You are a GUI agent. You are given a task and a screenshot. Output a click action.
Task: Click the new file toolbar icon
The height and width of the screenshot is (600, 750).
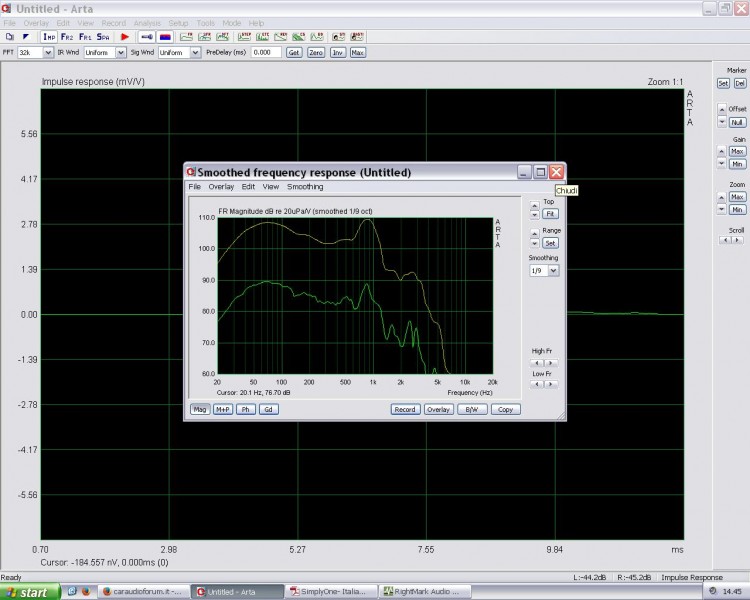click(x=10, y=37)
